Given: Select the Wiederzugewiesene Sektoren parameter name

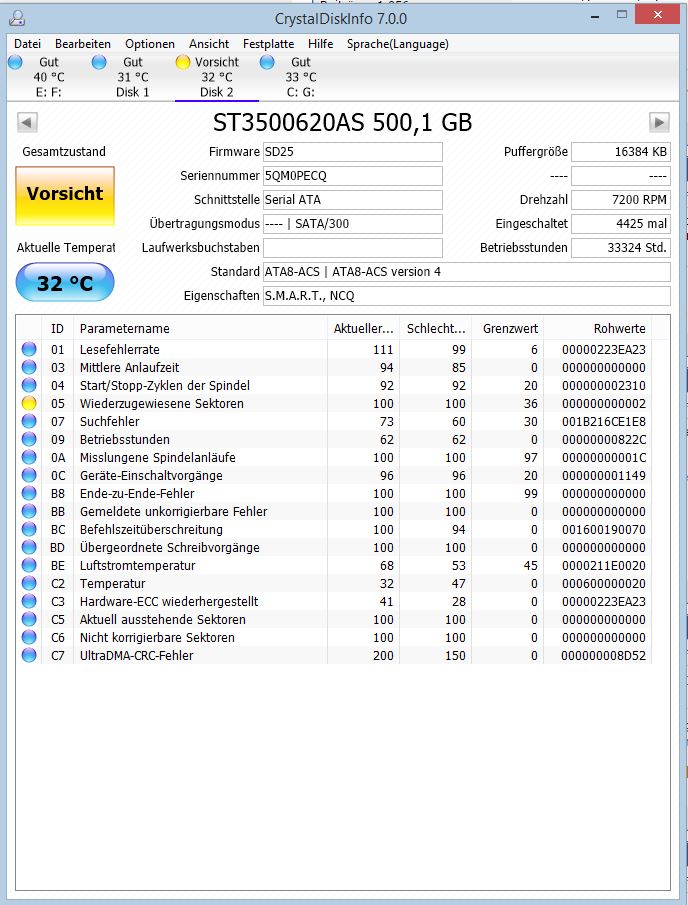Looking at the screenshot, I should pyautogui.click(x=162, y=403).
